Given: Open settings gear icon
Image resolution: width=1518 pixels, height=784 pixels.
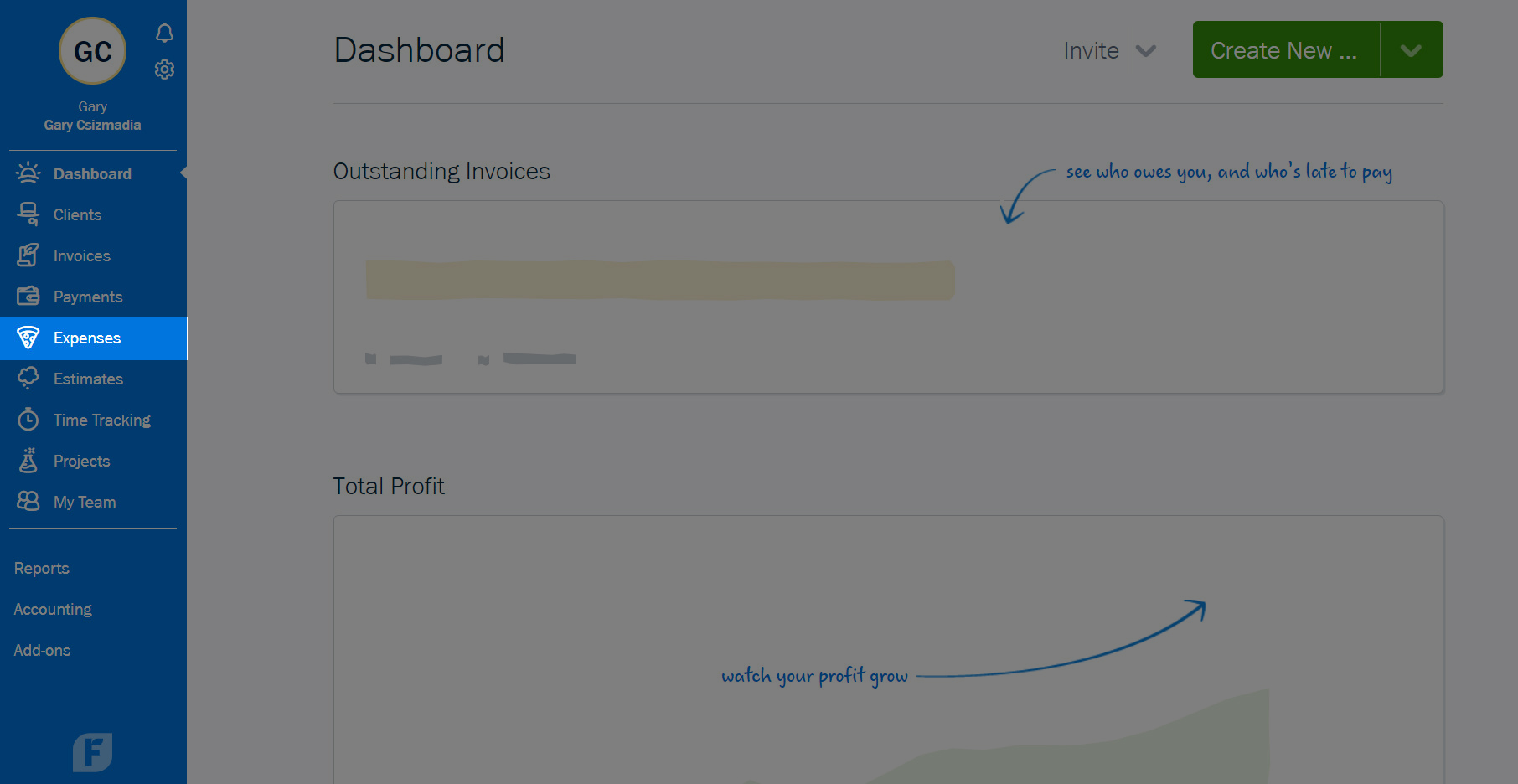Looking at the screenshot, I should (x=164, y=70).
